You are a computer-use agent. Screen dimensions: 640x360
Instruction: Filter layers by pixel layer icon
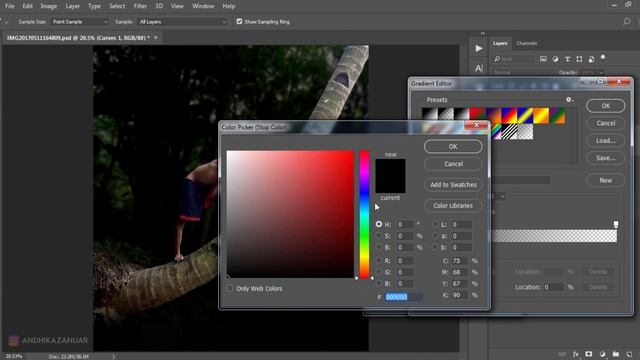click(543, 59)
